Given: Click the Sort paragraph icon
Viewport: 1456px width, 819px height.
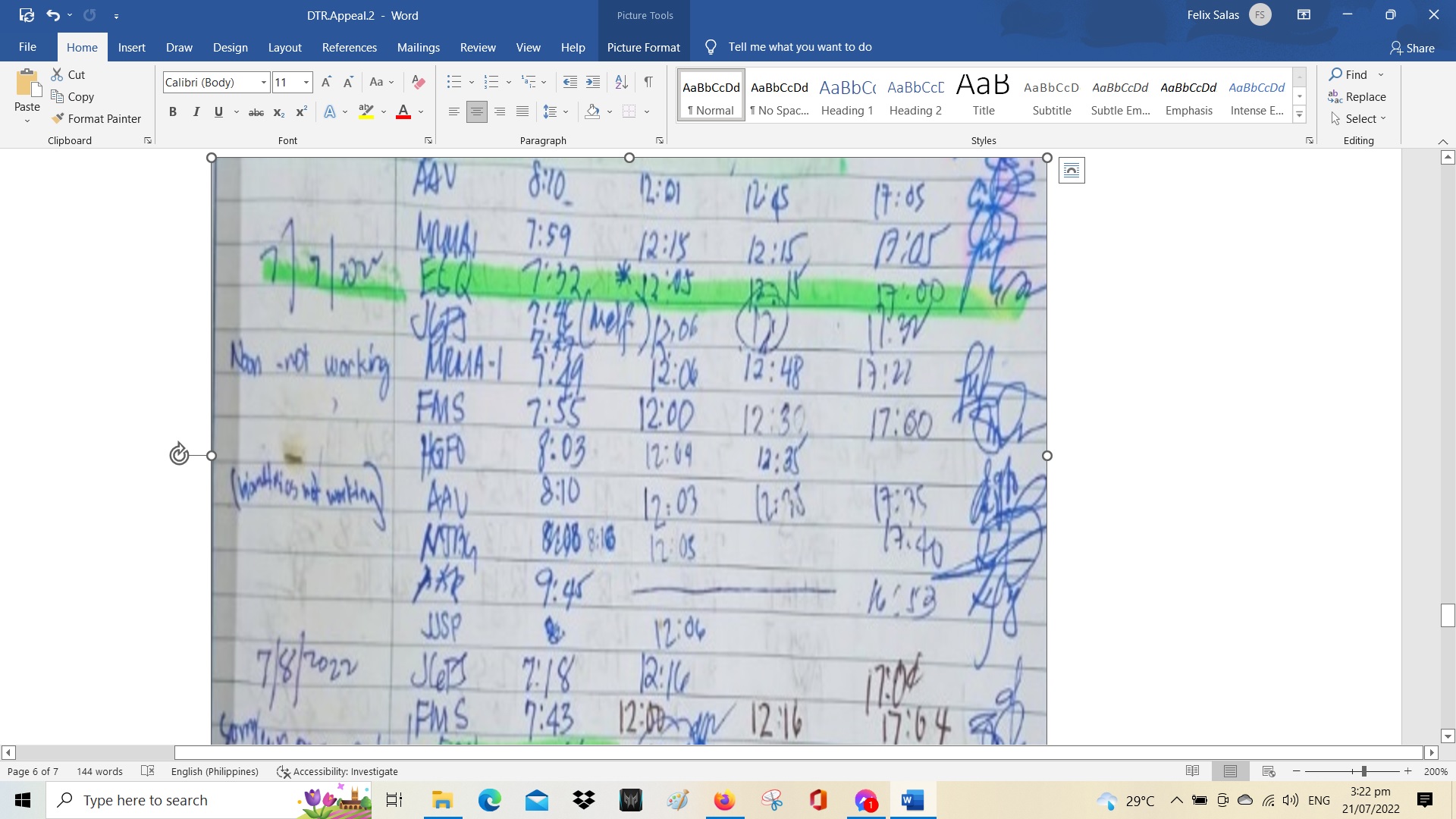Looking at the screenshot, I should [x=621, y=82].
